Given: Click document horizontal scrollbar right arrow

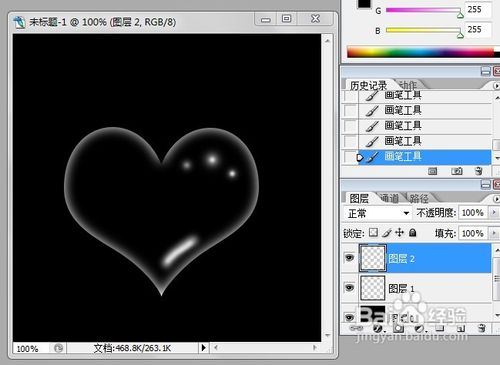Looking at the screenshot, I should pyautogui.click(x=314, y=348).
